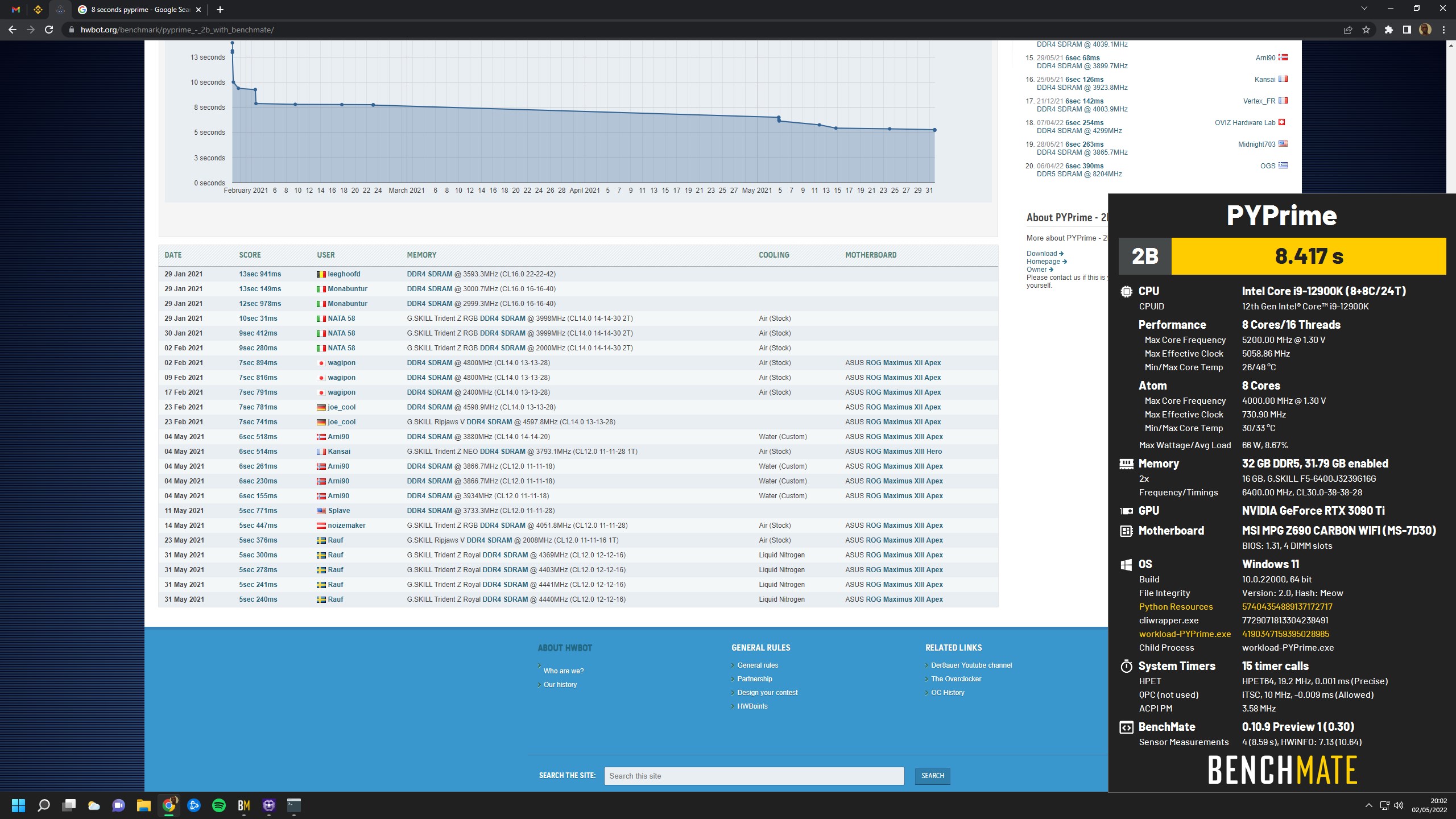Image resolution: width=1456 pixels, height=819 pixels.
Task: Reload the hwbot page
Action: (49, 30)
